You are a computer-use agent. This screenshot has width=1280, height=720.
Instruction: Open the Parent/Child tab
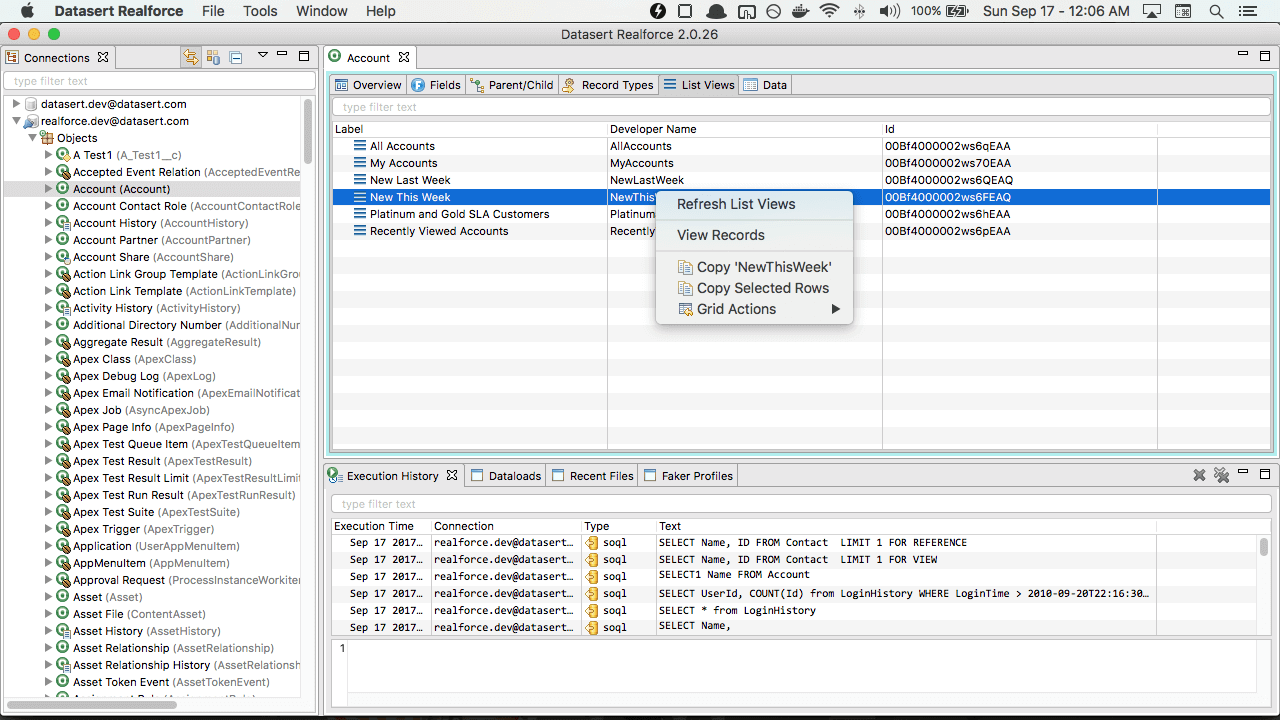(512, 85)
